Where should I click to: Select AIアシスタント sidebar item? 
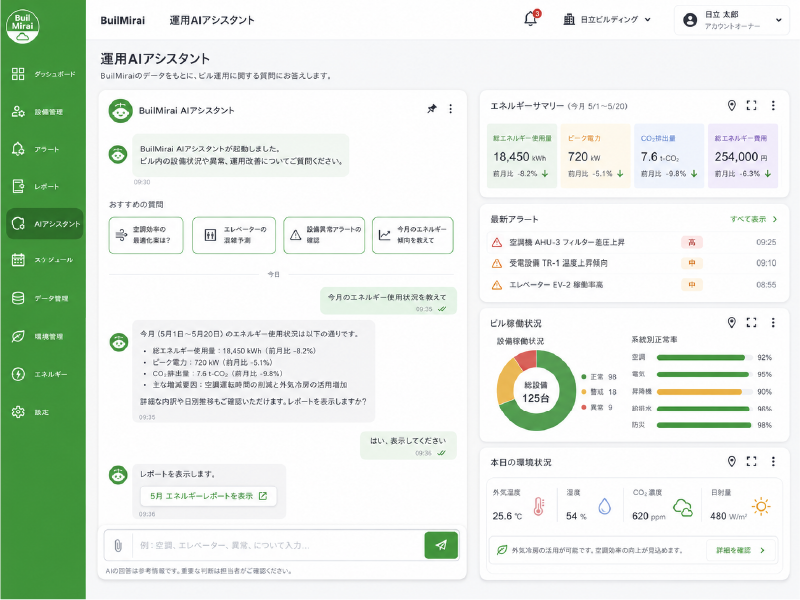tap(44, 223)
